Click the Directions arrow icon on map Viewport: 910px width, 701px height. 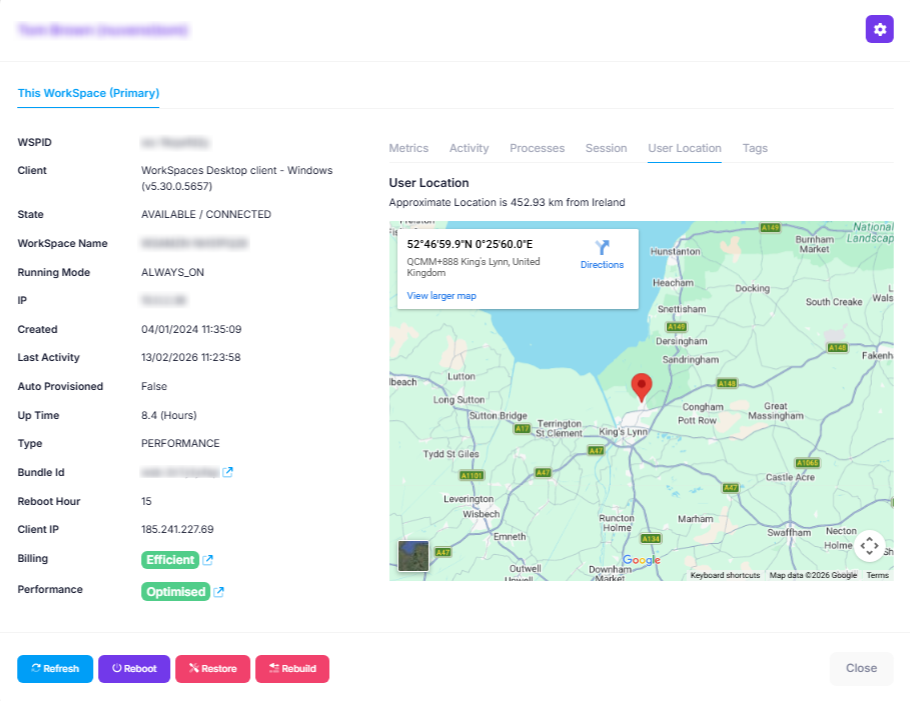tap(602, 248)
